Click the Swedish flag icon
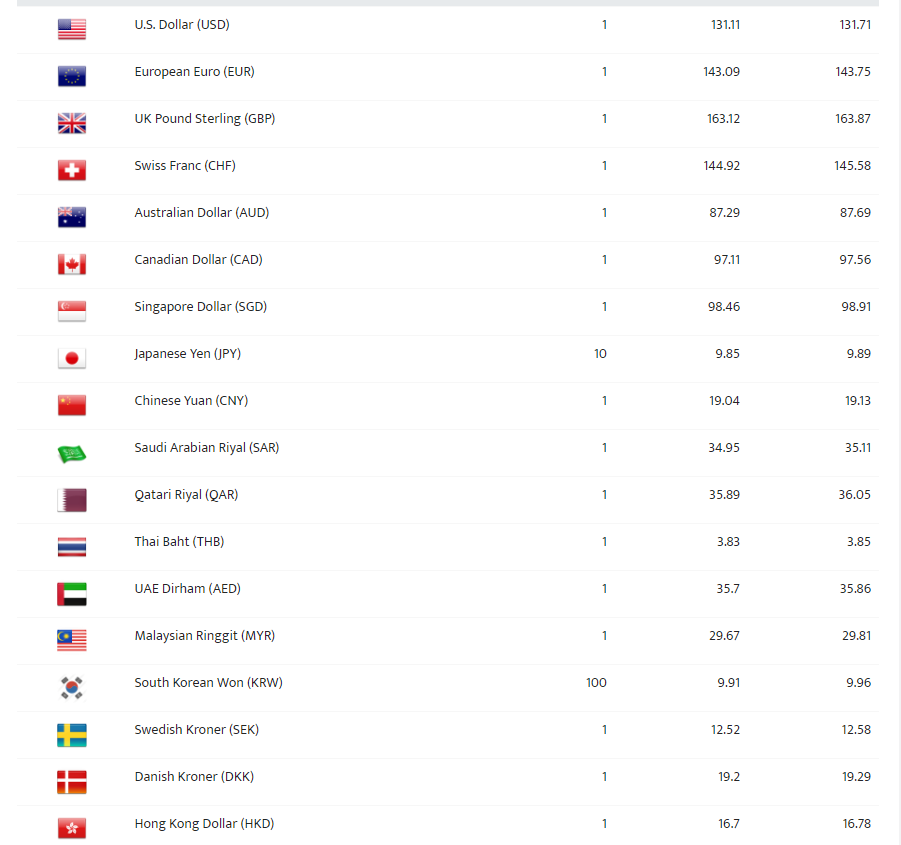 point(72,735)
